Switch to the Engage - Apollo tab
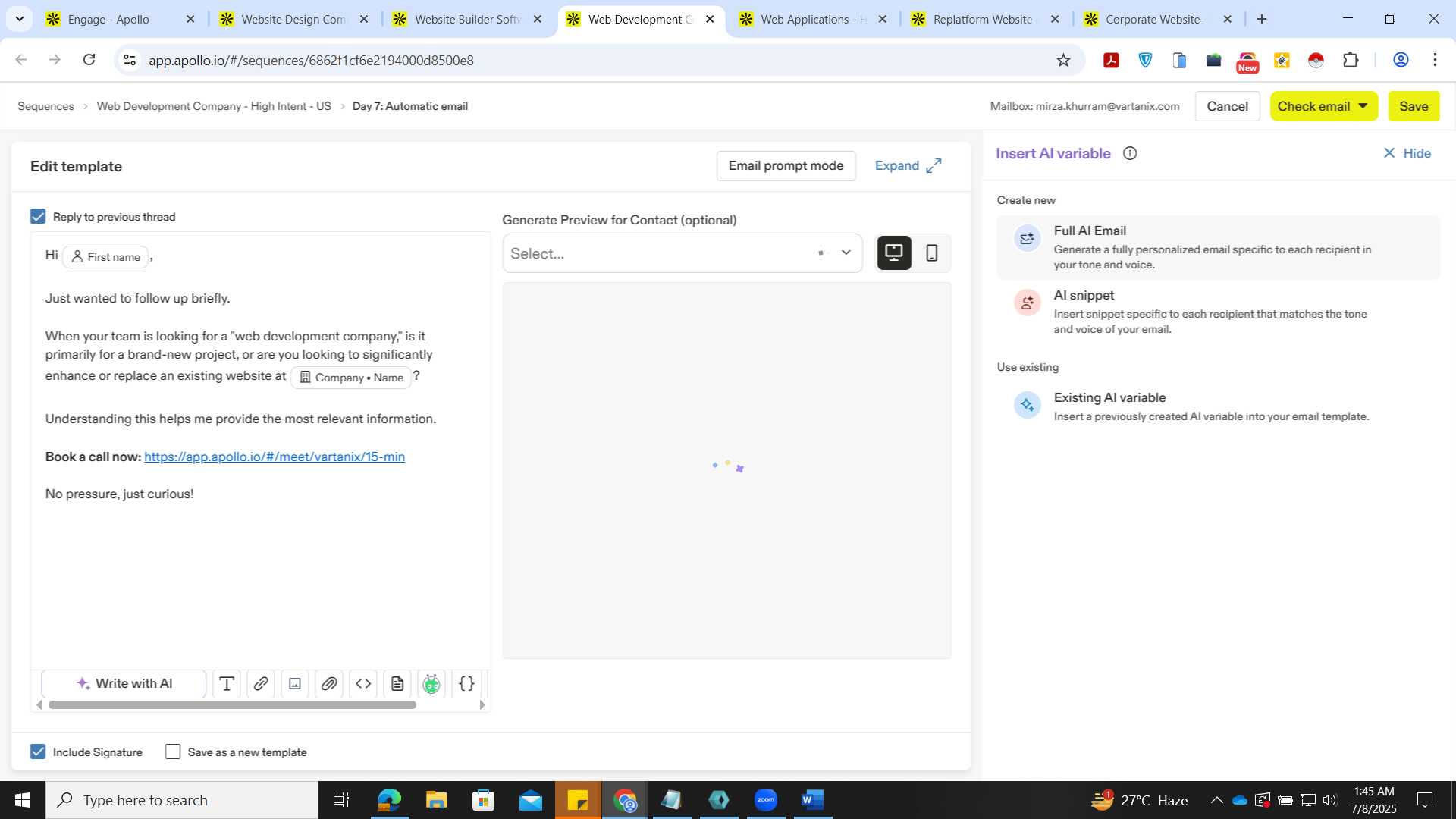This screenshot has width=1456, height=819. point(108,20)
